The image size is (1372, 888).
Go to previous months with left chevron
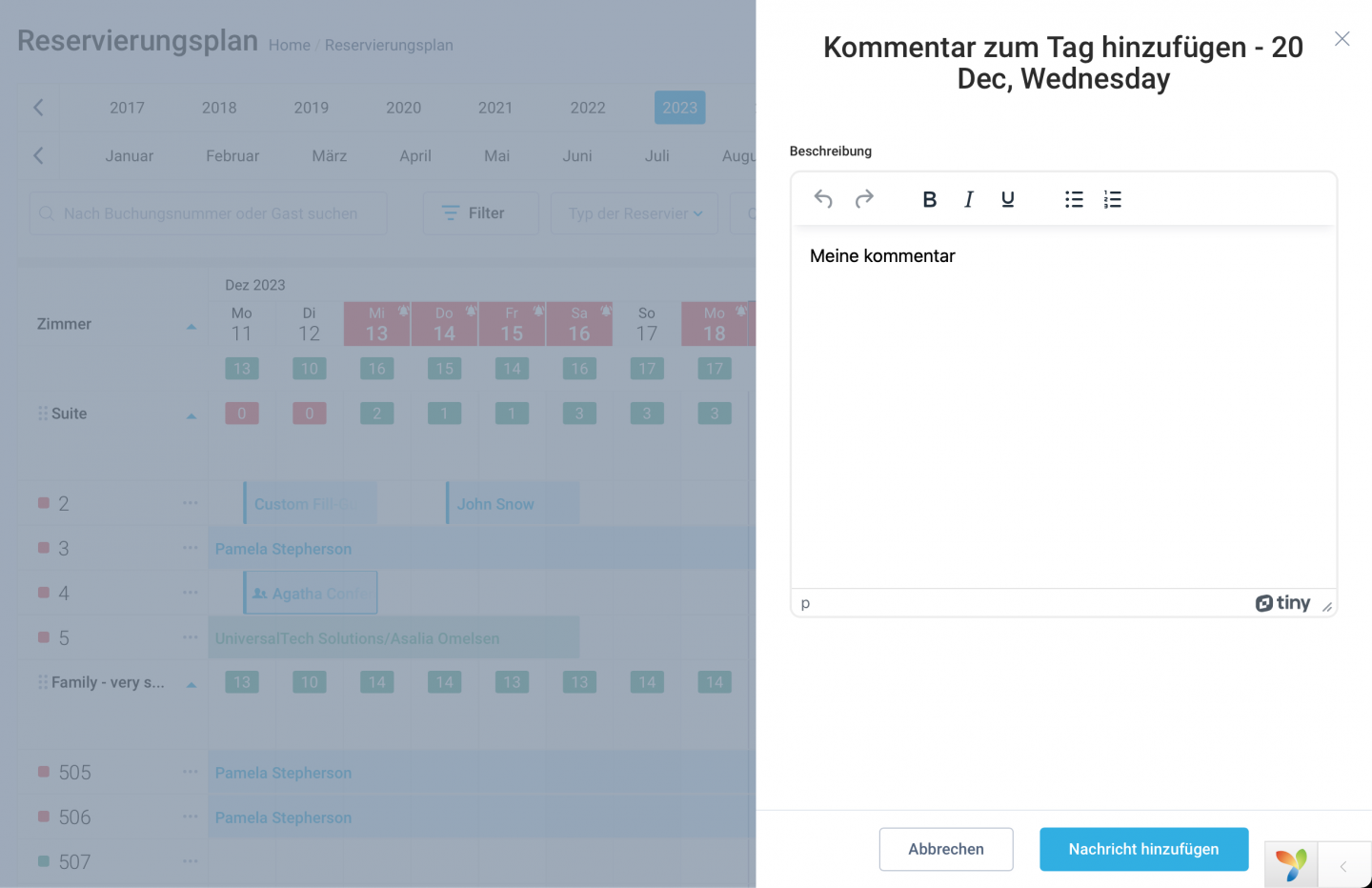[38, 155]
